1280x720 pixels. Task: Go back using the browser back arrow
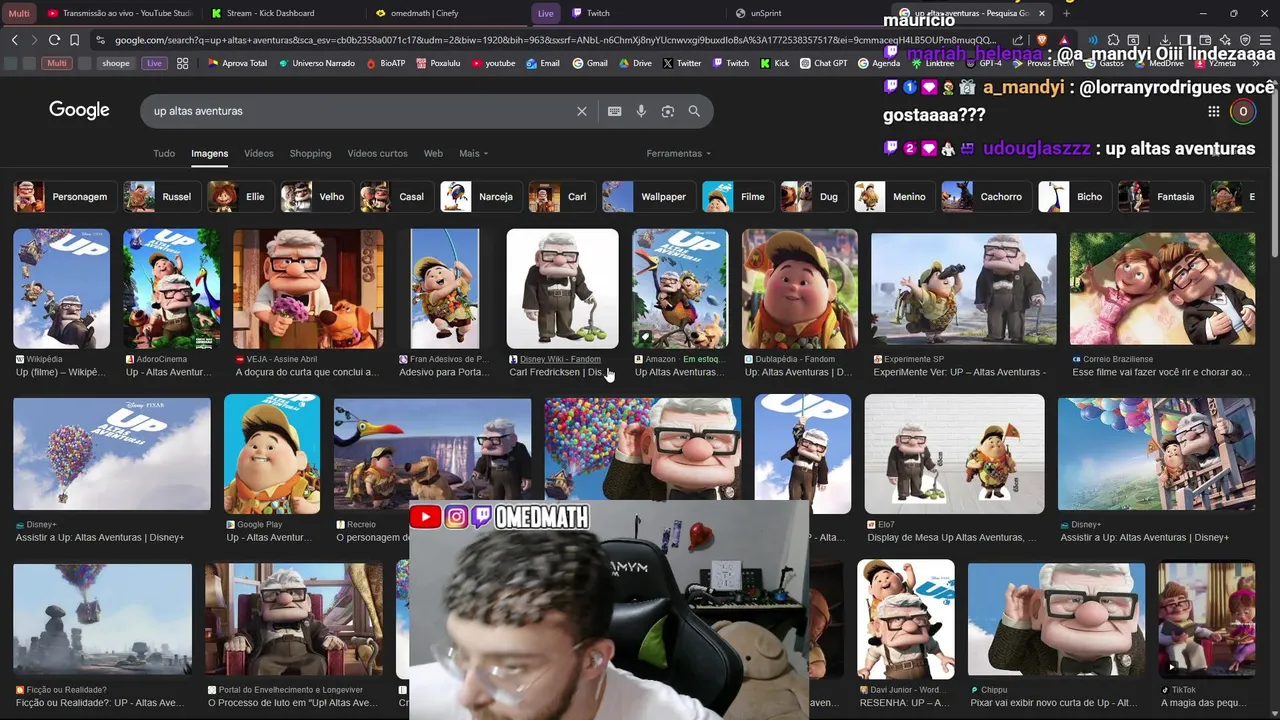tap(14, 40)
